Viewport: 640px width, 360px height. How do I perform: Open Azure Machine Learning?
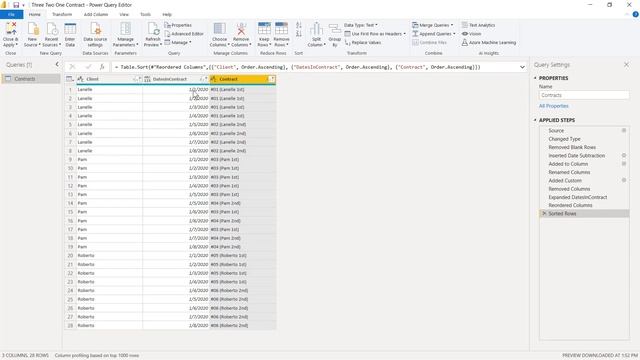click(x=489, y=42)
